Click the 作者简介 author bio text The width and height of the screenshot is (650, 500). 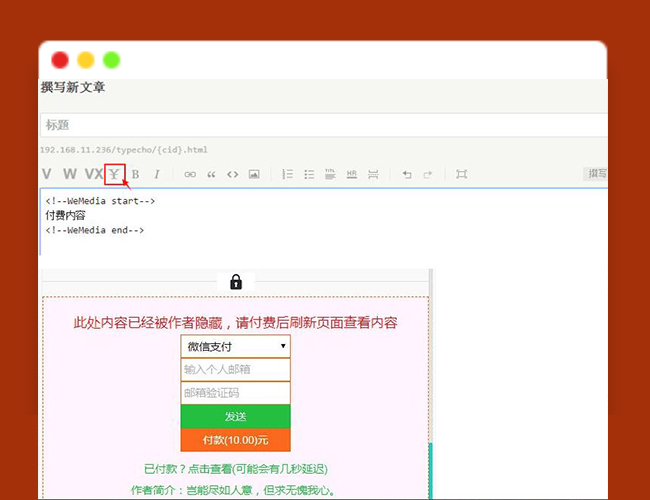[x=233, y=490]
